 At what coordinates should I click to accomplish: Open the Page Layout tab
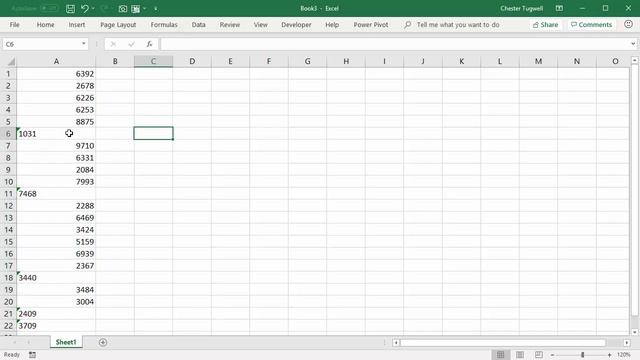pos(118,24)
